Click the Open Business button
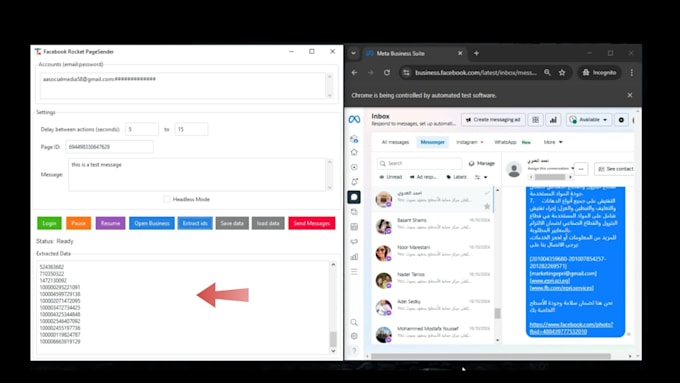Screen dimensions: 680x383 coord(152,223)
